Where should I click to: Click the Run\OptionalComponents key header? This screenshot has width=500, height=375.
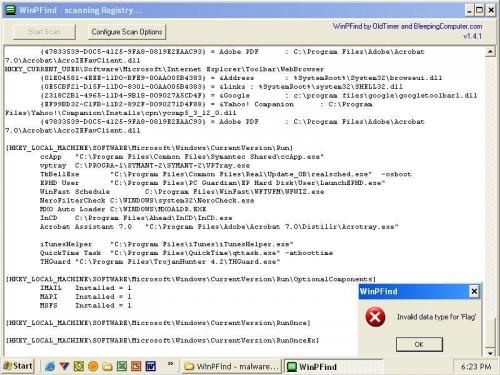191,279
